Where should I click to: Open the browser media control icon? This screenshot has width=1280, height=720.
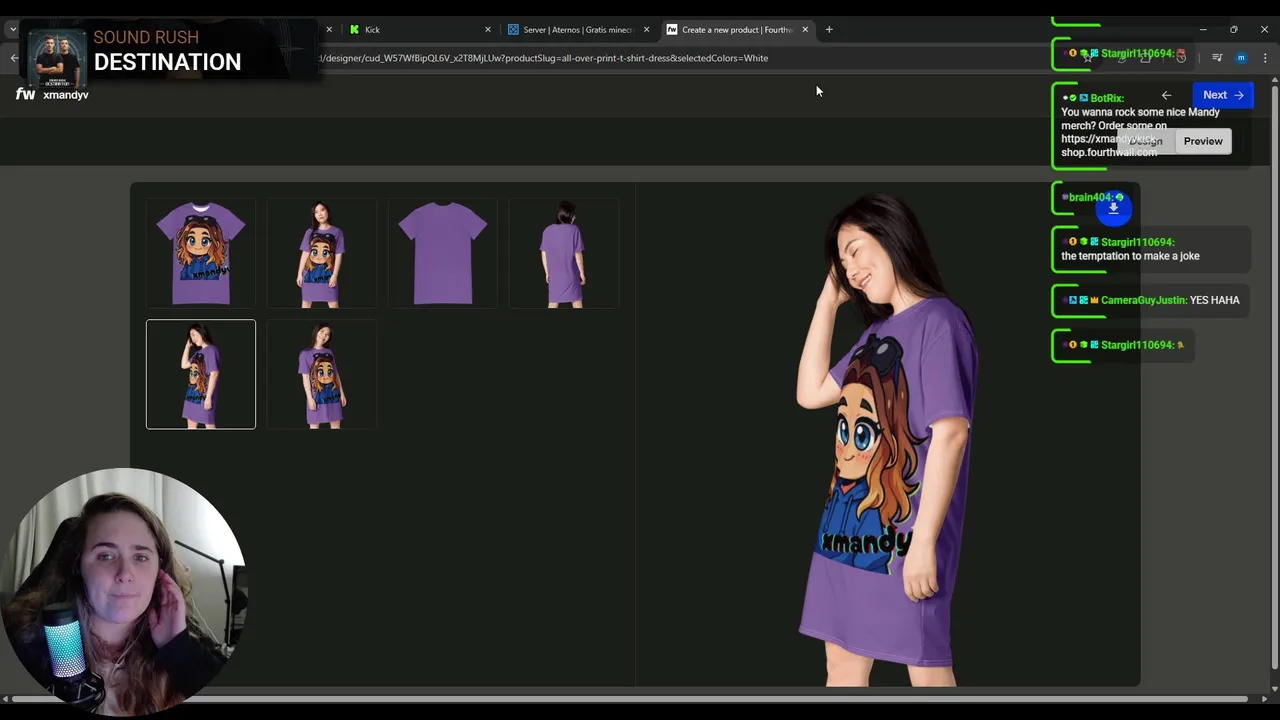pos(1217,58)
